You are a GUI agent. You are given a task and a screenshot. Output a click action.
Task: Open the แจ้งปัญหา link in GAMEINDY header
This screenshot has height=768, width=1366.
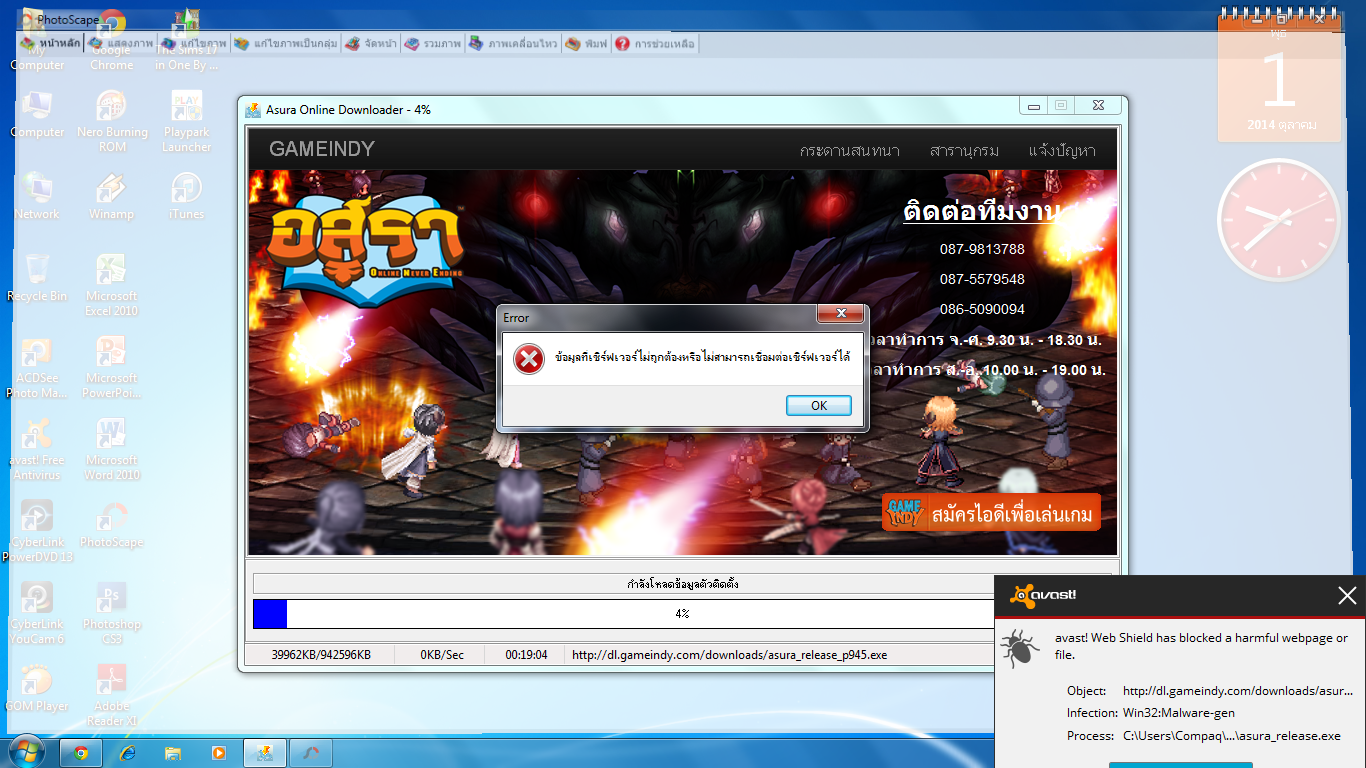point(1062,151)
